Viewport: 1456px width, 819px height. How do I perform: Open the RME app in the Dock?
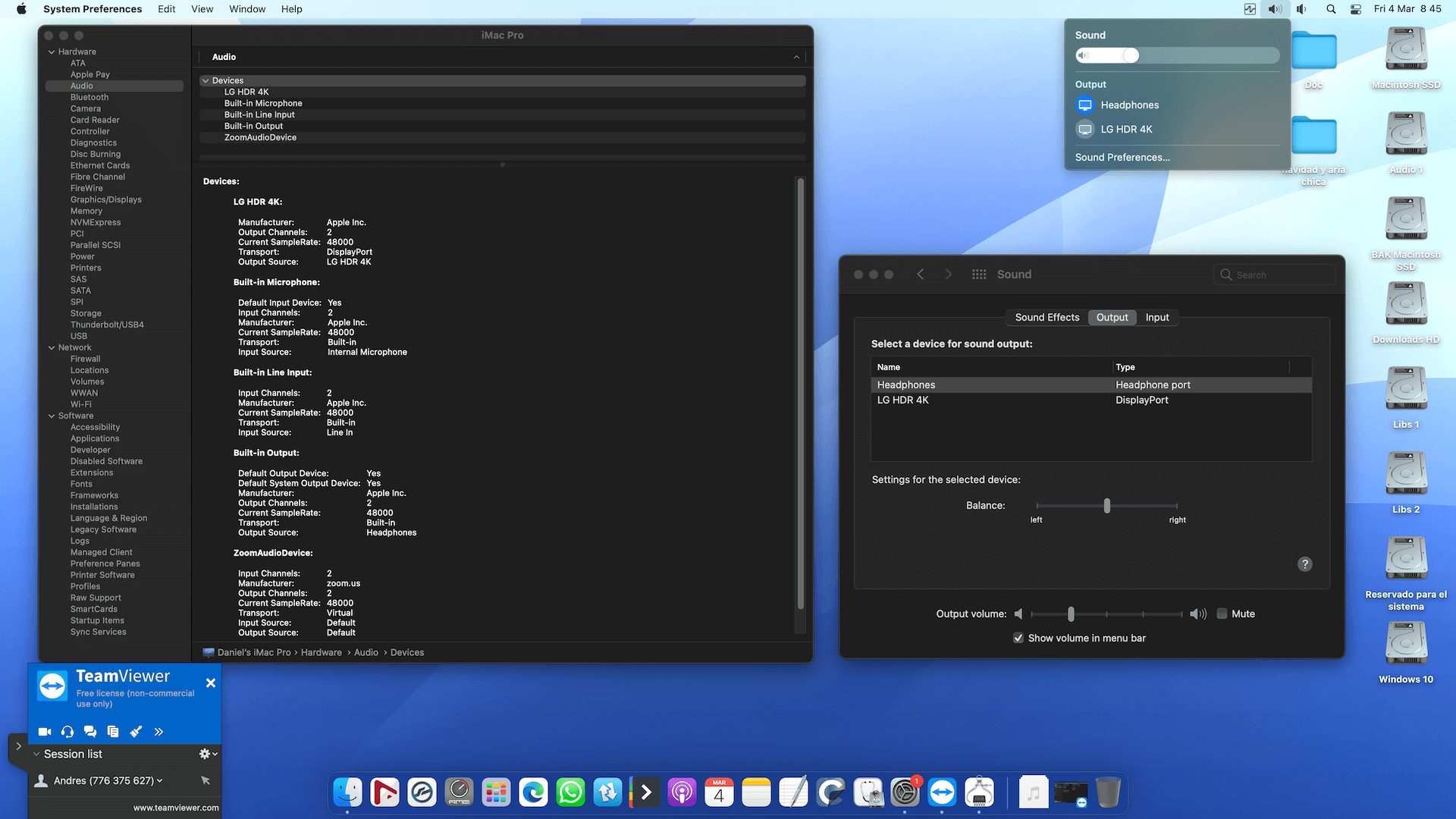coord(460,793)
